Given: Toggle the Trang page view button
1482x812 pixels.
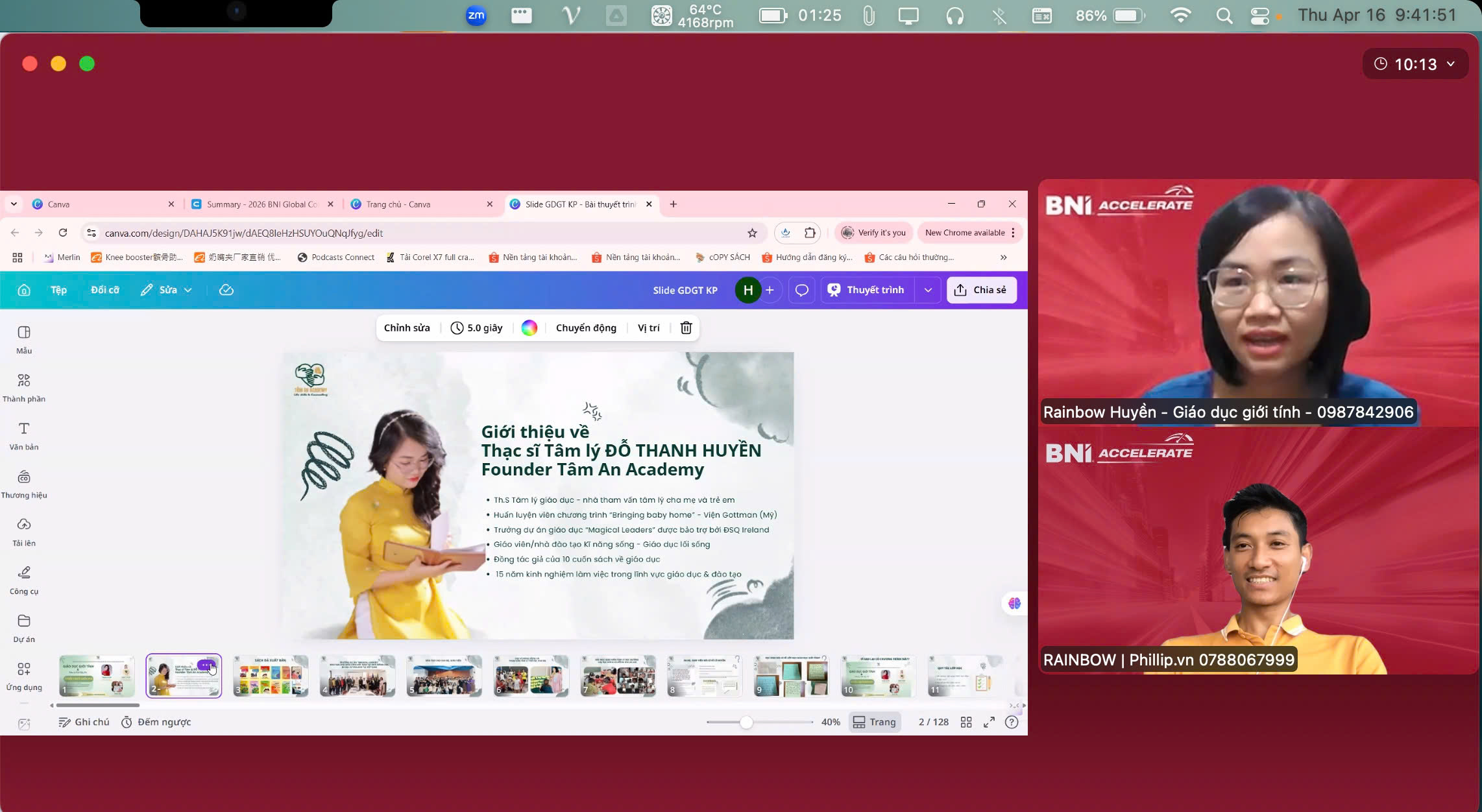Looking at the screenshot, I should (x=874, y=722).
